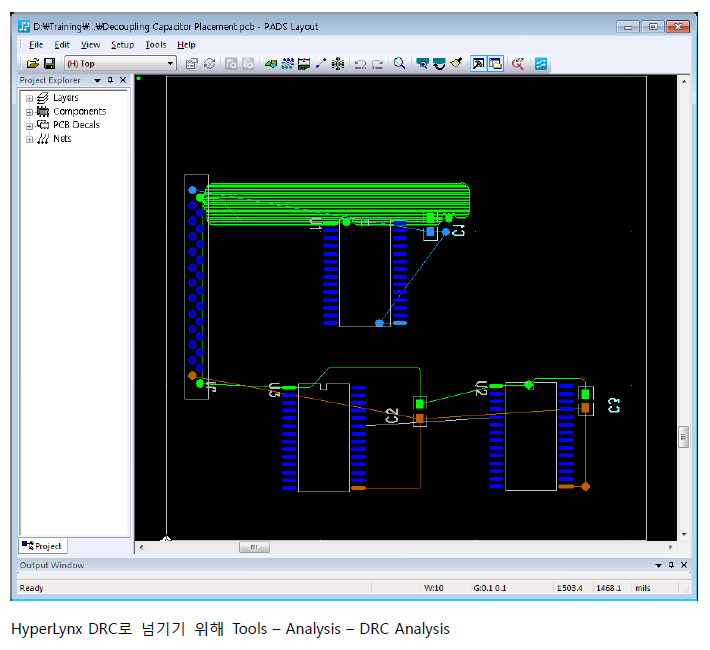The height and width of the screenshot is (650, 710).
Task: Pin the Project Explorer panel
Action: pos(110,80)
